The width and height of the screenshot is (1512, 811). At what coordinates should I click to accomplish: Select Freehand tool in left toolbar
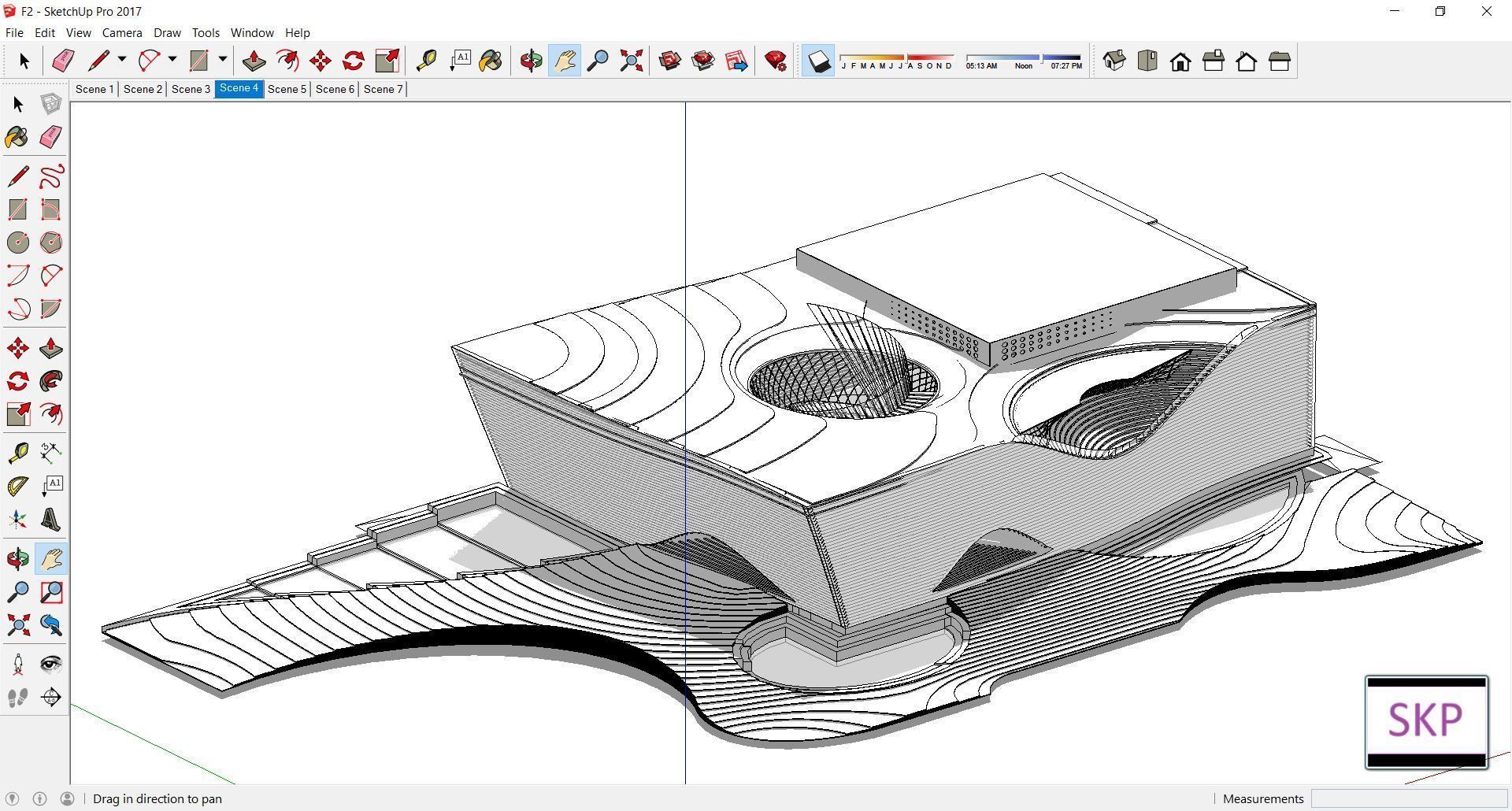[51, 176]
